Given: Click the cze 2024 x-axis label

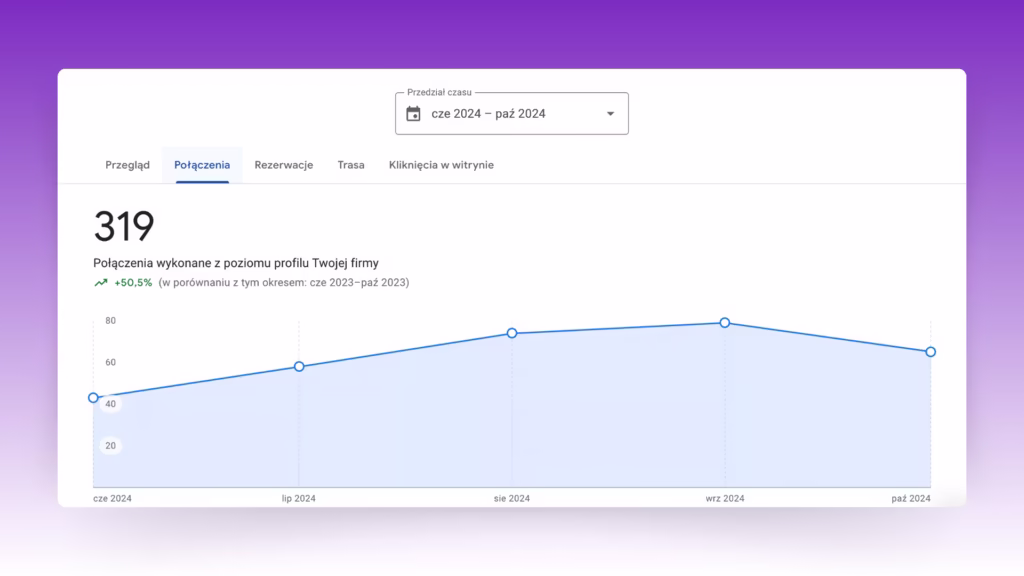Looking at the screenshot, I should point(112,498).
